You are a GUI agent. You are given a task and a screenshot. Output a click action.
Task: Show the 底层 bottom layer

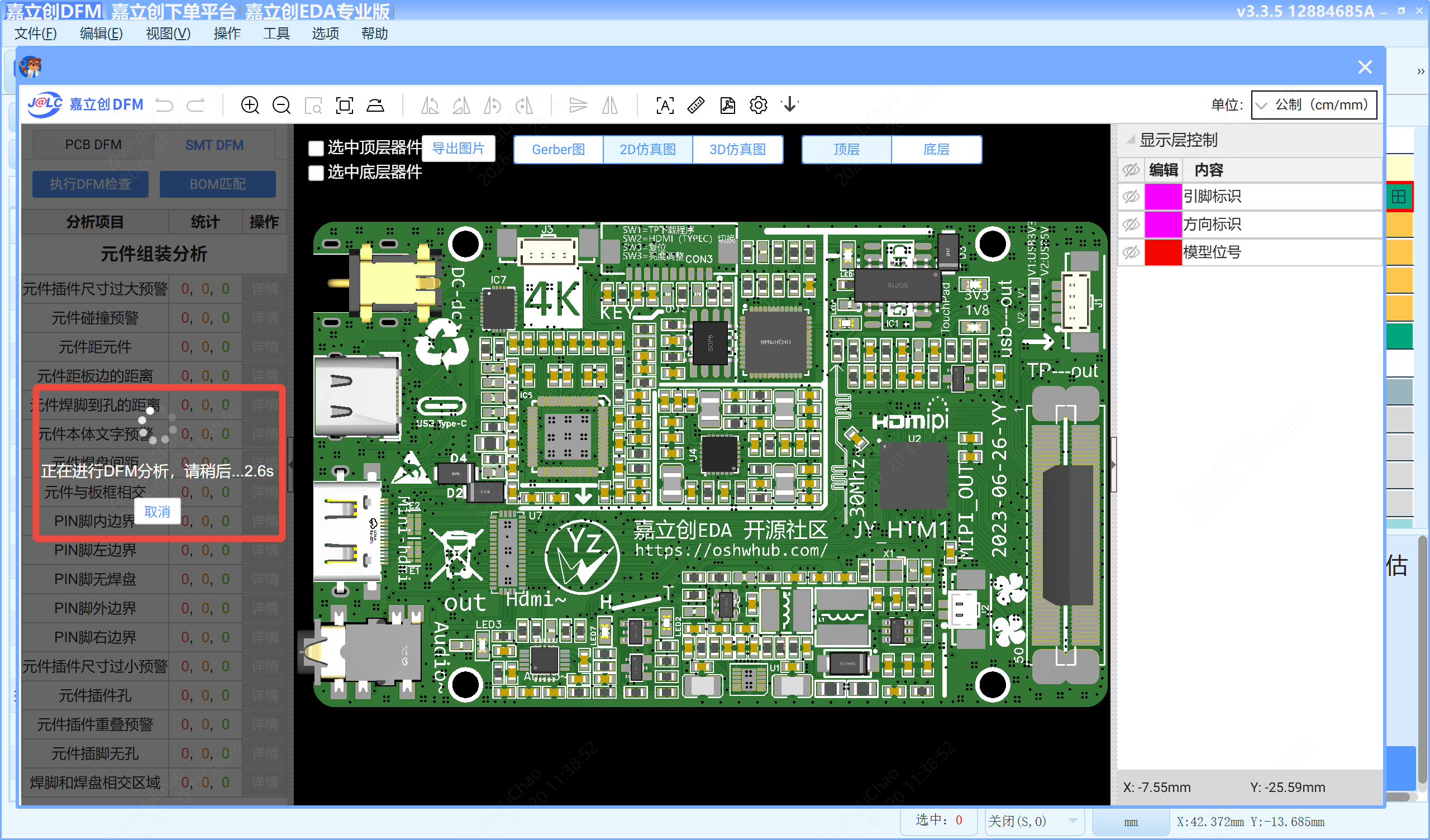tap(936, 149)
